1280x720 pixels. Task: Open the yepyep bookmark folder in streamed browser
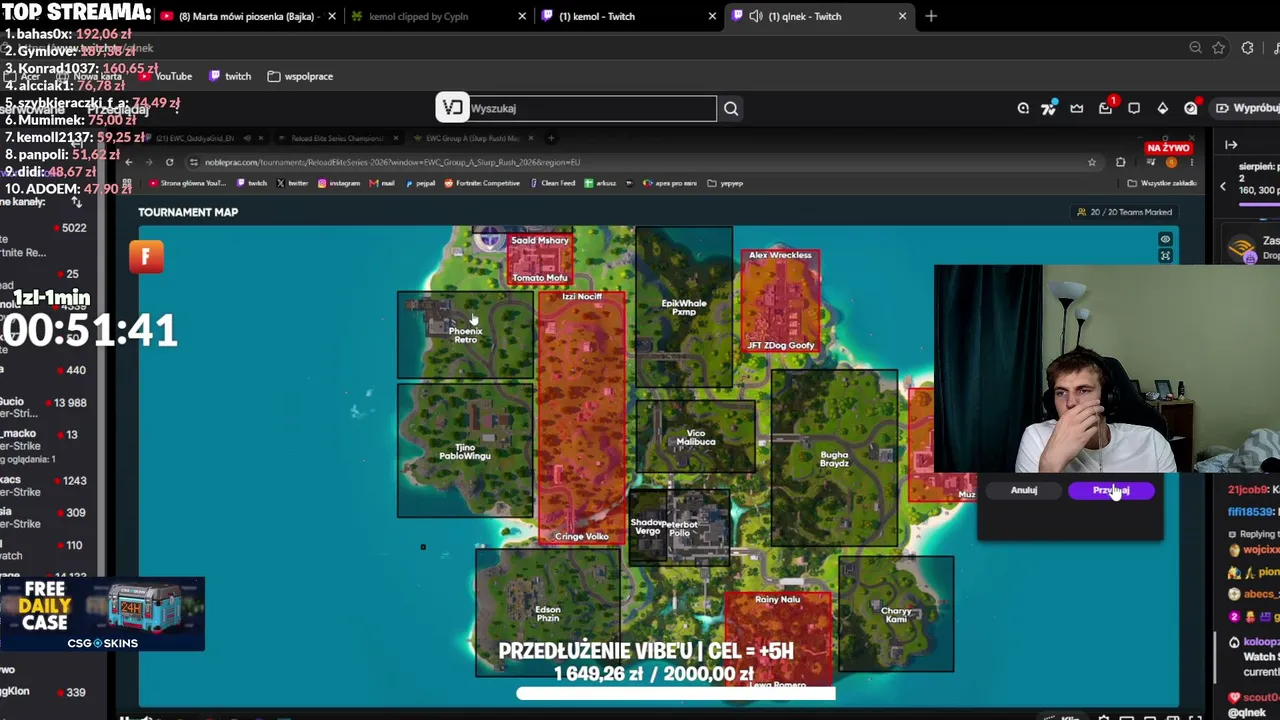point(725,183)
